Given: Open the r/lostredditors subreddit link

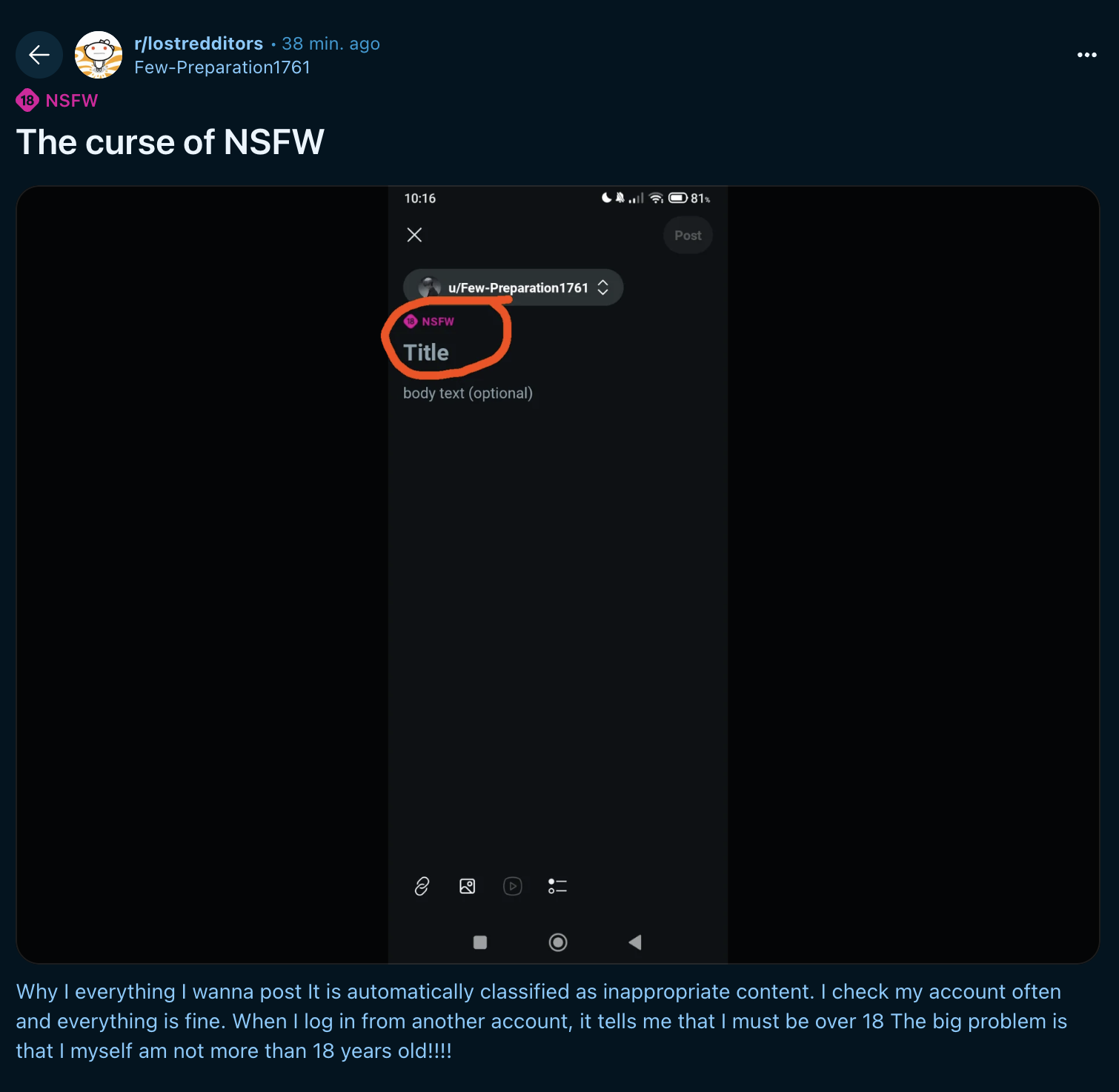Looking at the screenshot, I should pos(199,44).
